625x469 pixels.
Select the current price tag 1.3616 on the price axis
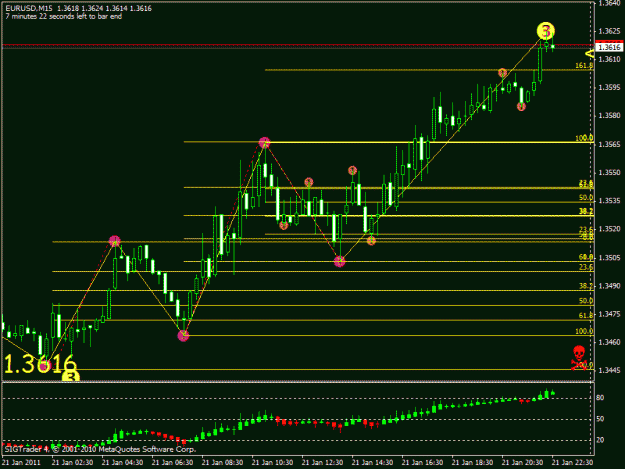pyautogui.click(x=609, y=47)
